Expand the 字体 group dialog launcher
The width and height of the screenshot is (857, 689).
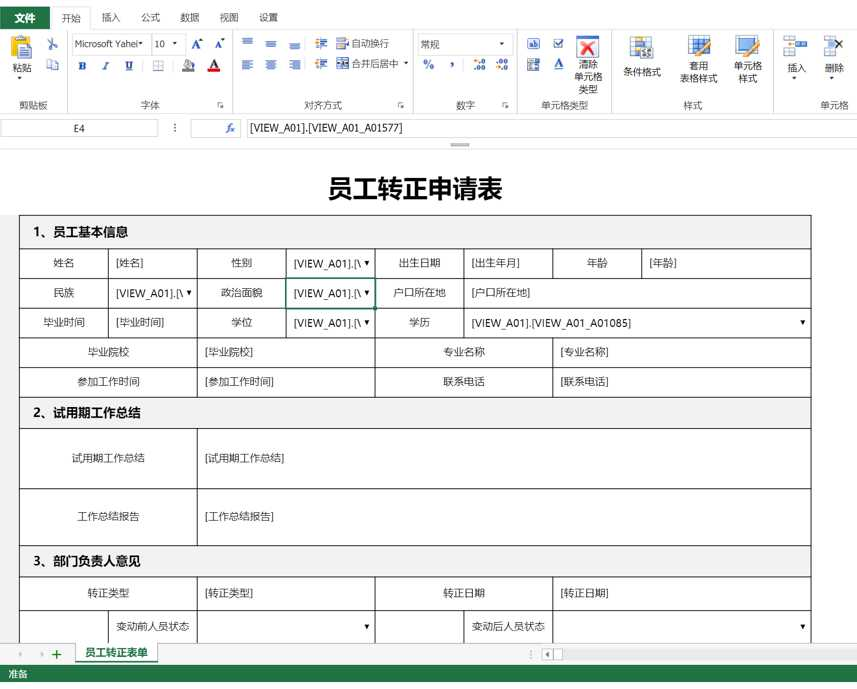[x=220, y=105]
